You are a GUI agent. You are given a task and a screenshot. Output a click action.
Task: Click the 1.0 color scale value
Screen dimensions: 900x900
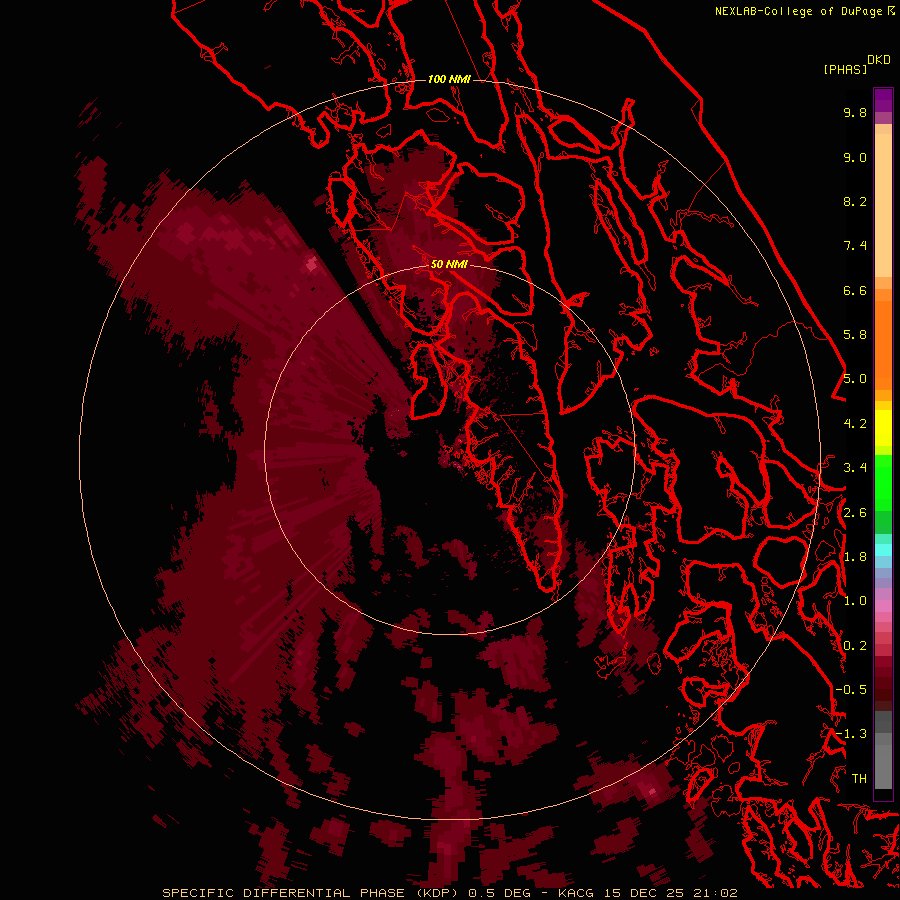point(855,601)
